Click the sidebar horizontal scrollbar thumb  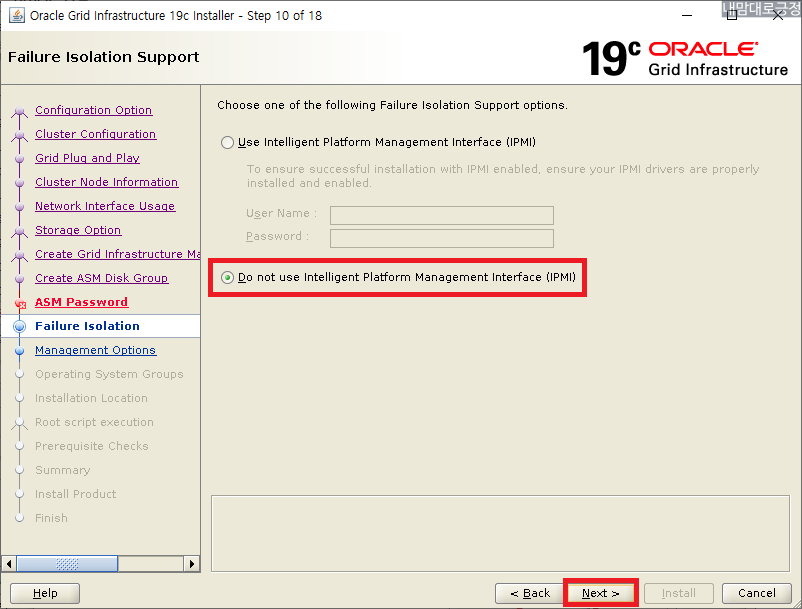[67, 564]
